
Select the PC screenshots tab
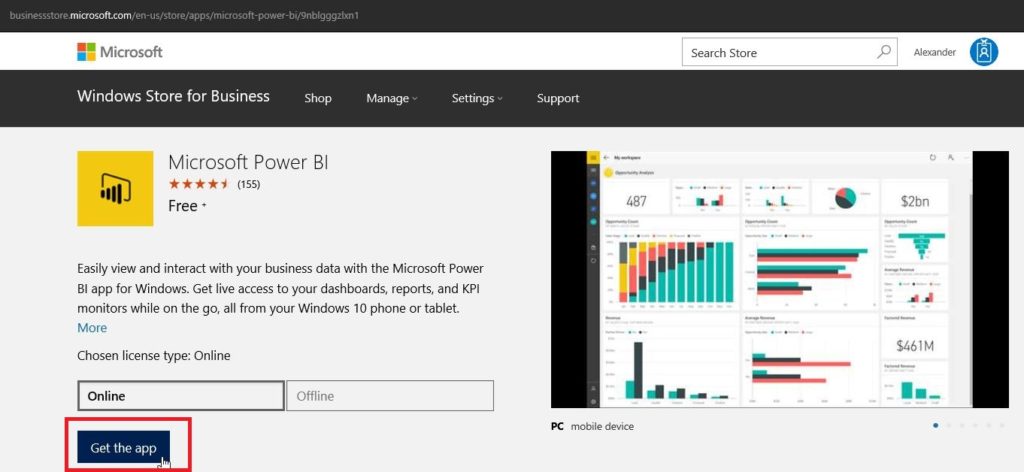tap(557, 426)
